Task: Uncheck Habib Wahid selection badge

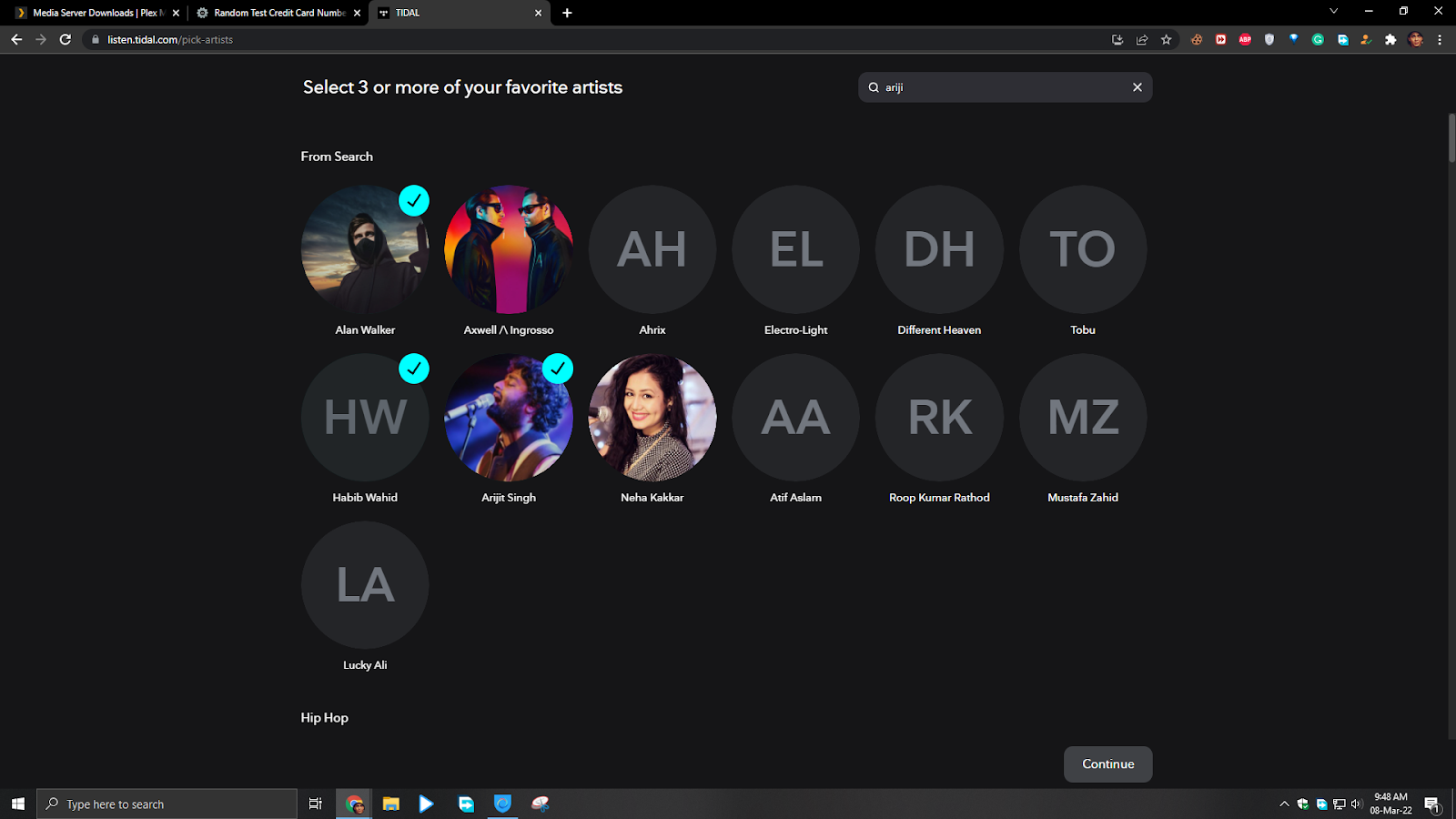Action: [414, 369]
